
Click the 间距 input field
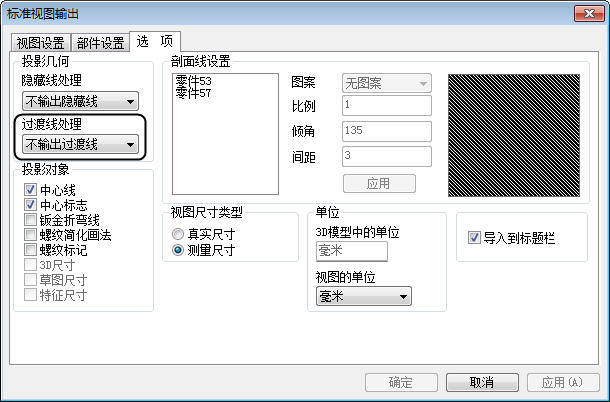click(x=387, y=156)
